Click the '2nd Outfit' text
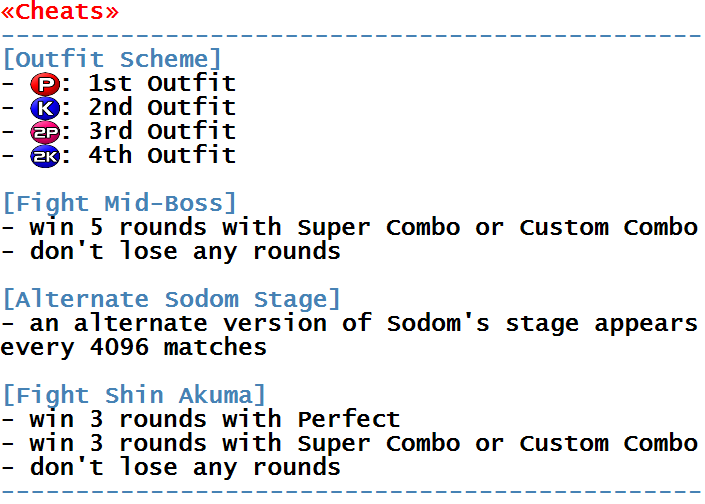Screen dimensions: 705x504 click(162, 107)
